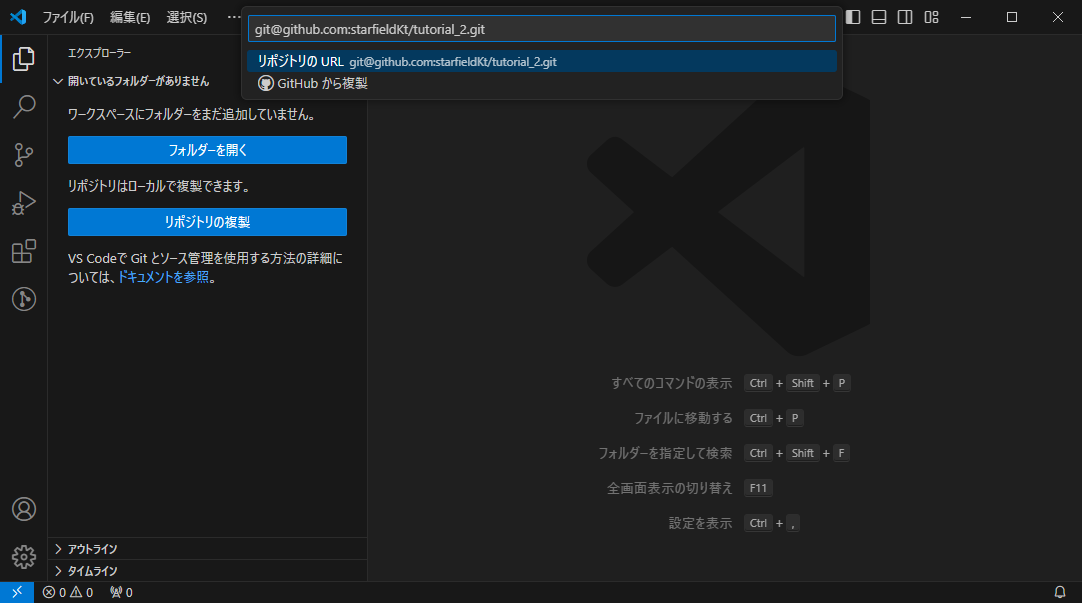Minimize the VS Code window

coord(966,17)
